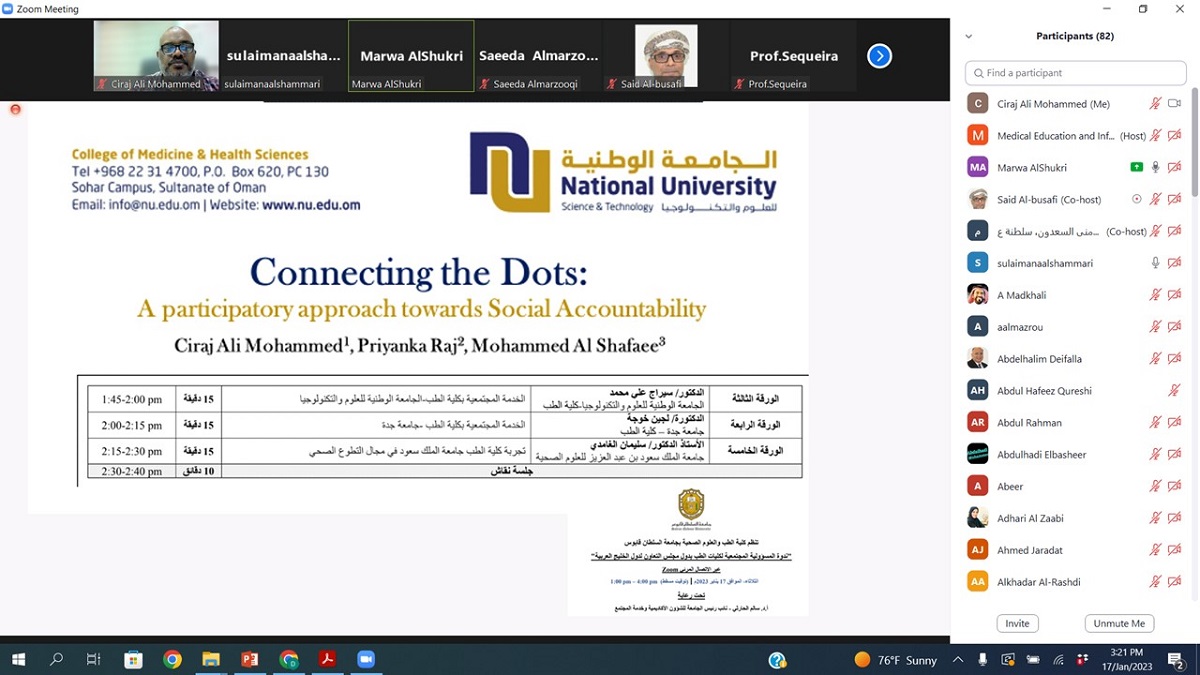Select Marwa AlShukri's active speaker tile
This screenshot has width=1200, height=675.
(x=411, y=56)
